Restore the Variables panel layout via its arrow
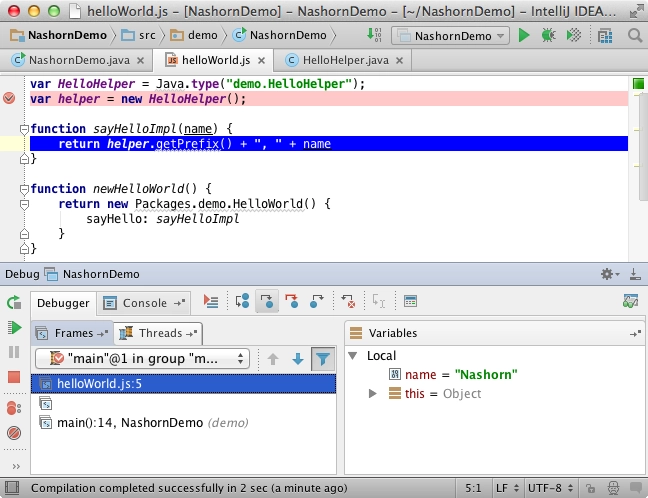The image size is (648, 498). click(636, 333)
